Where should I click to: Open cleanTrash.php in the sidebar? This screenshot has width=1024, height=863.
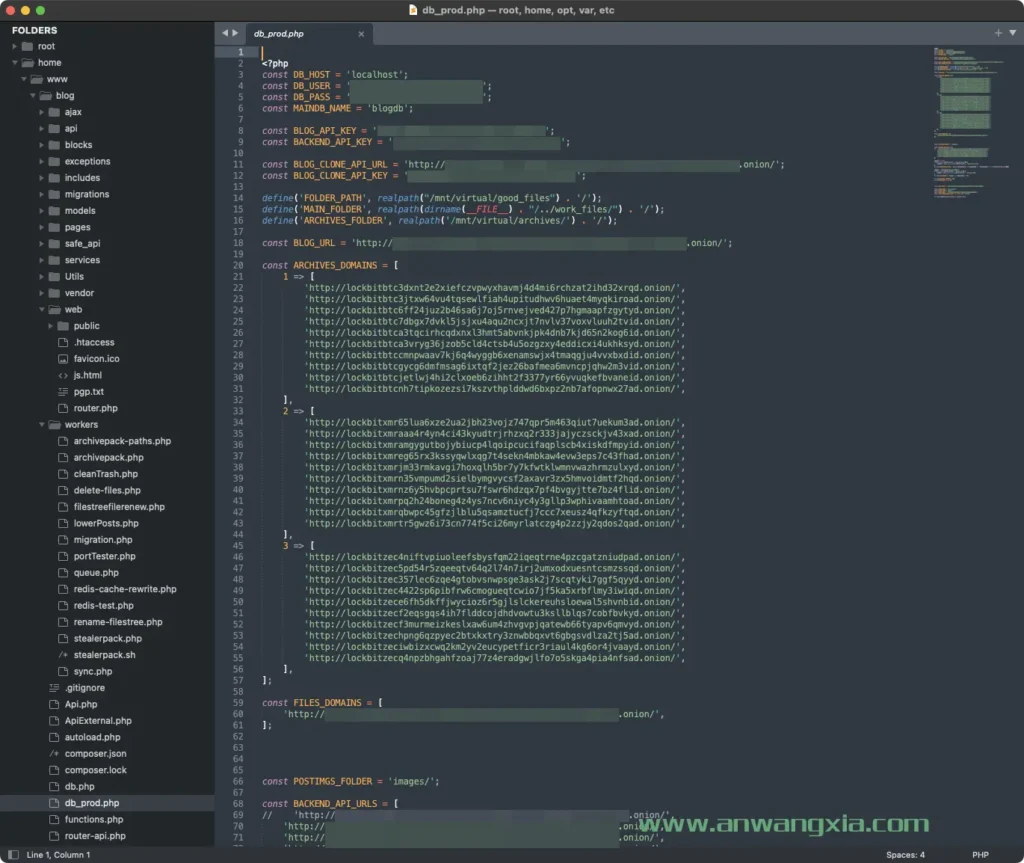point(106,474)
